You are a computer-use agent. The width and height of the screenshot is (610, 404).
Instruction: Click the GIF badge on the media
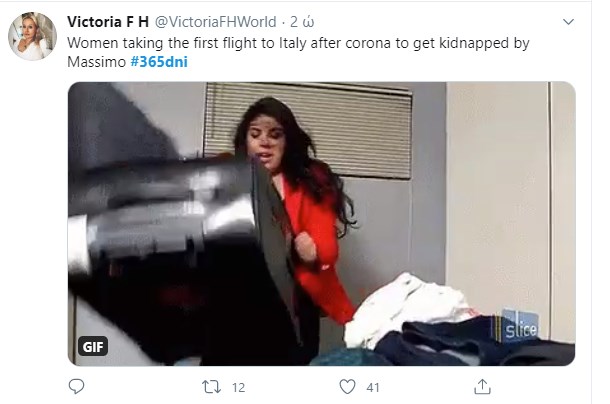pos(93,346)
